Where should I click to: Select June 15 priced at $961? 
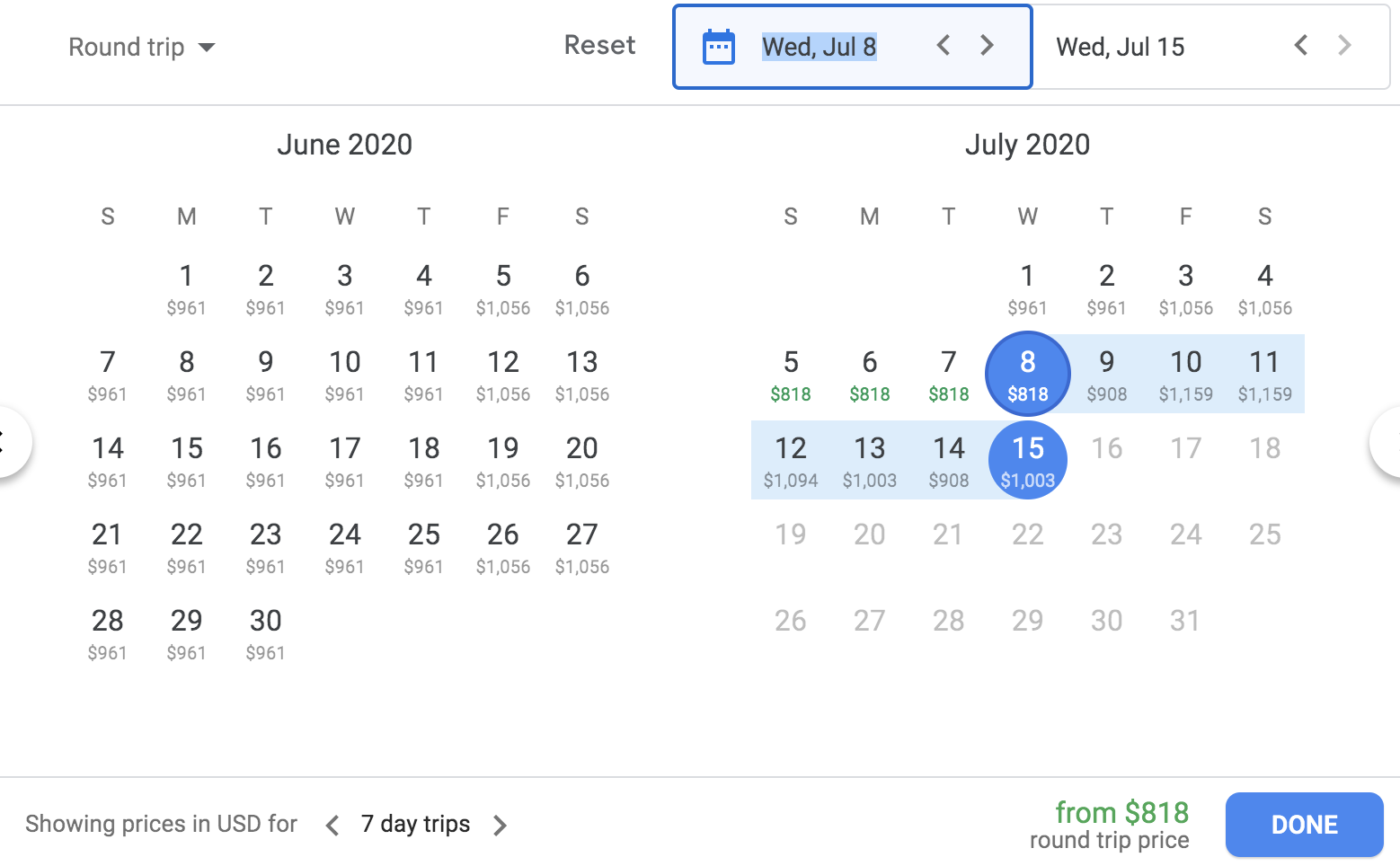pos(186,460)
